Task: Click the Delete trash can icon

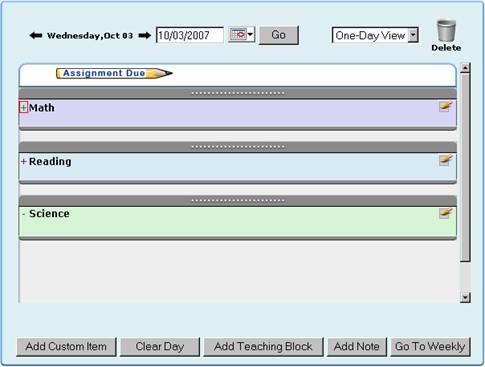Action: pyautogui.click(x=446, y=30)
